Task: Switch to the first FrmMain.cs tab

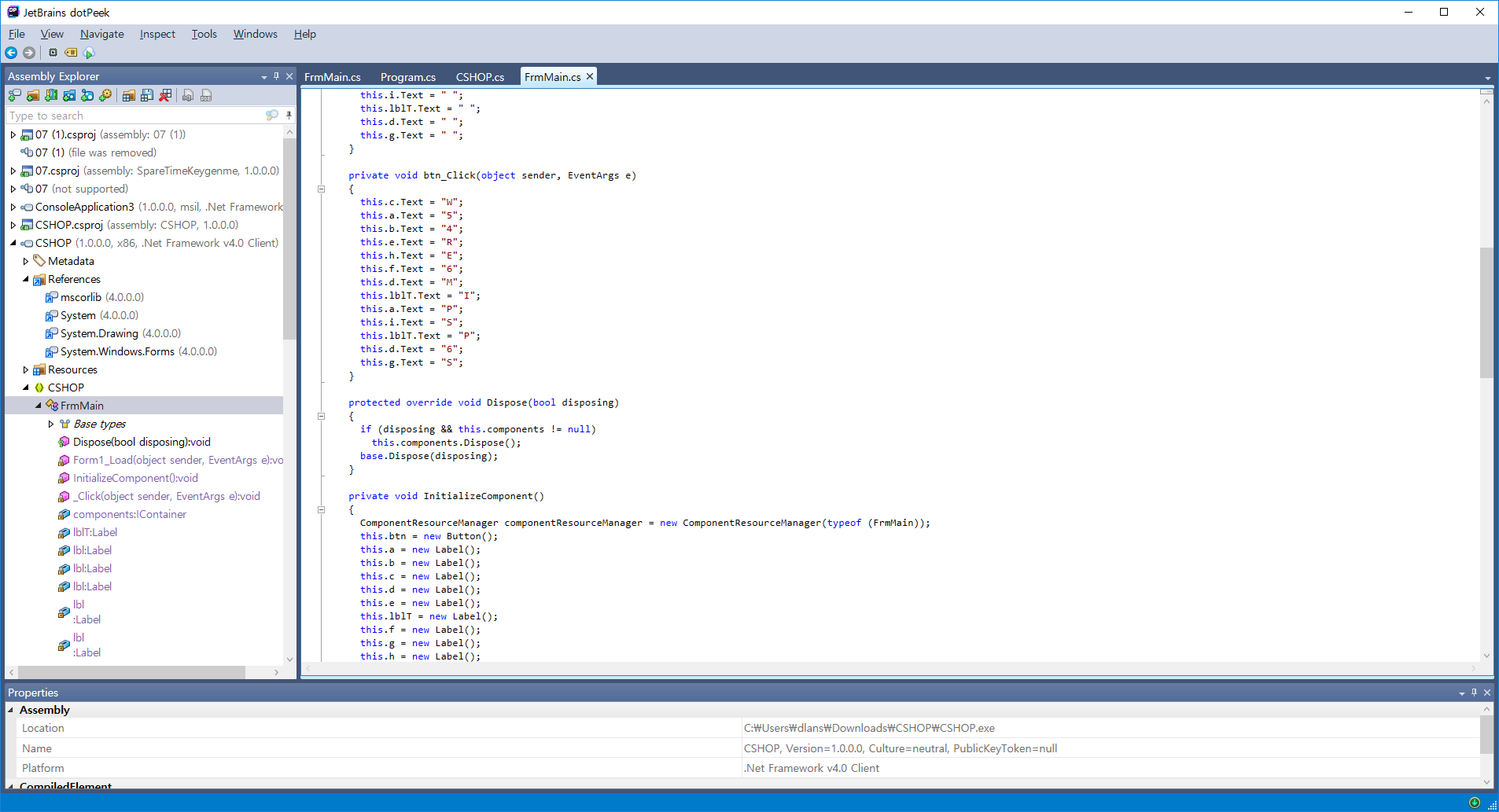Action: click(333, 77)
